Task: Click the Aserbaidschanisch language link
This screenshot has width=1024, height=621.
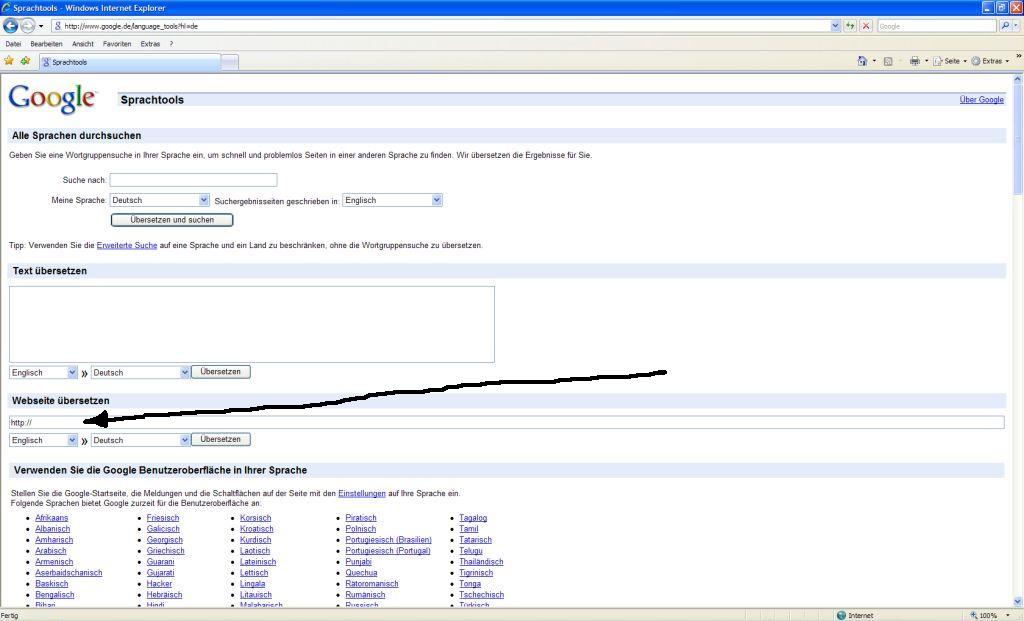Action: 69,573
